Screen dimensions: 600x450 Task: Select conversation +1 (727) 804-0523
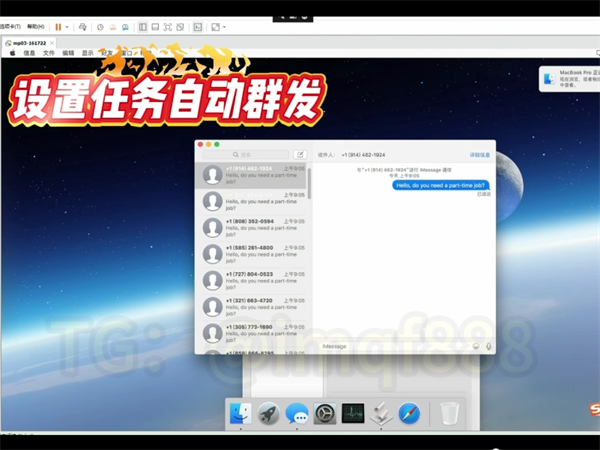tap(255, 280)
